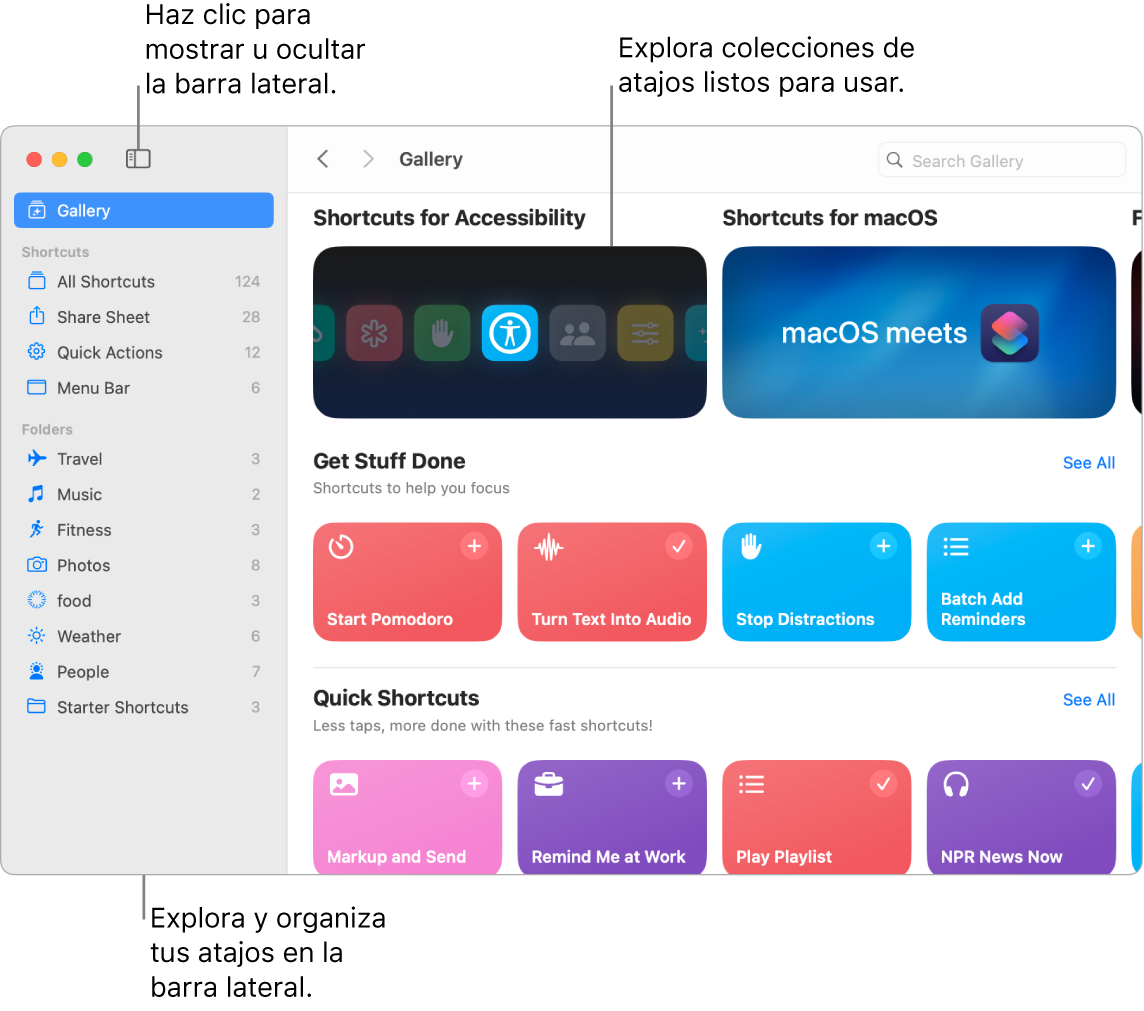The image size is (1144, 1011).
Task: Open the Starter Shortcuts folder
Action: [144, 708]
